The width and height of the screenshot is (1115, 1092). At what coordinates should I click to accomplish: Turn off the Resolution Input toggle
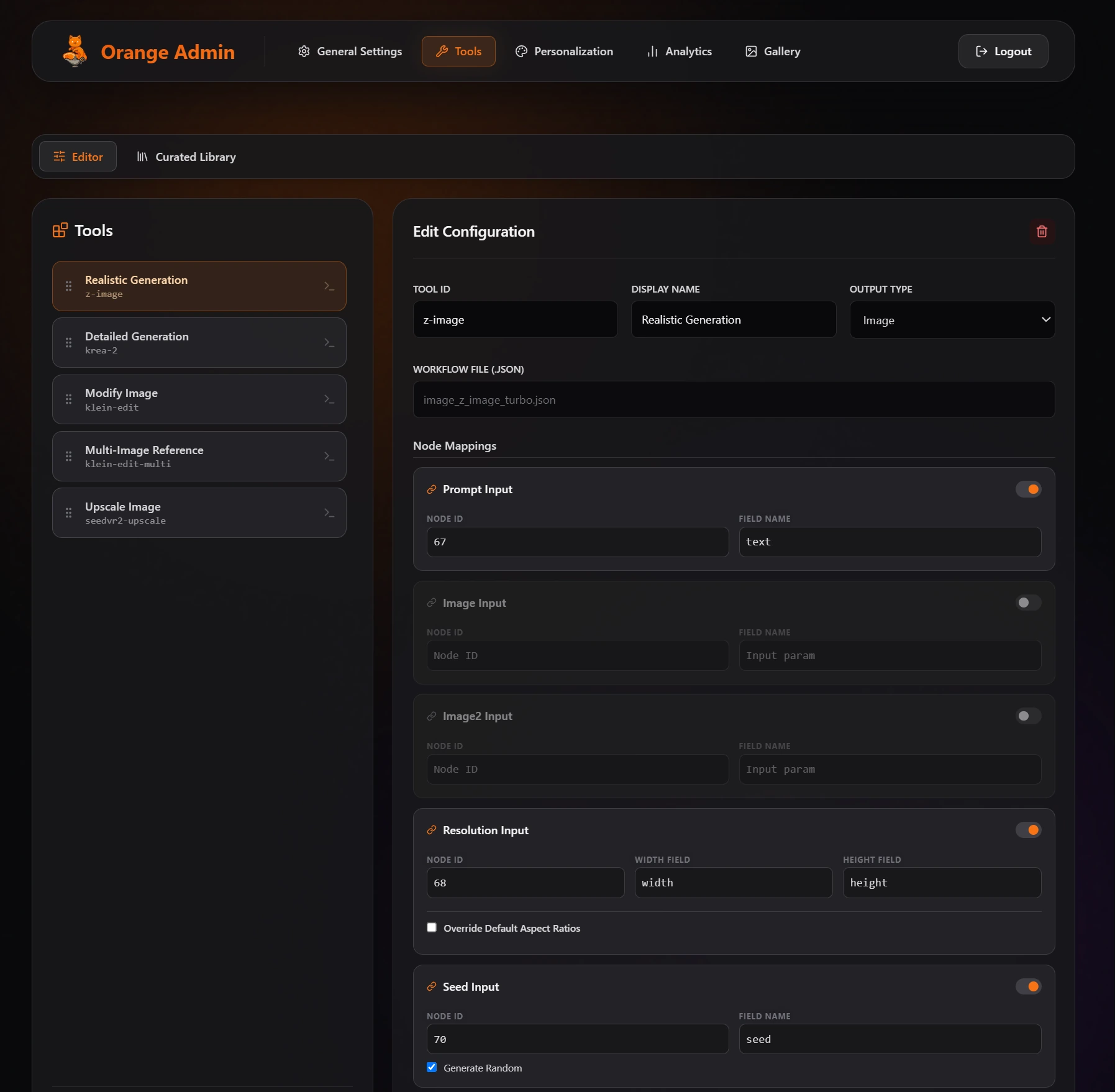pos(1028,830)
